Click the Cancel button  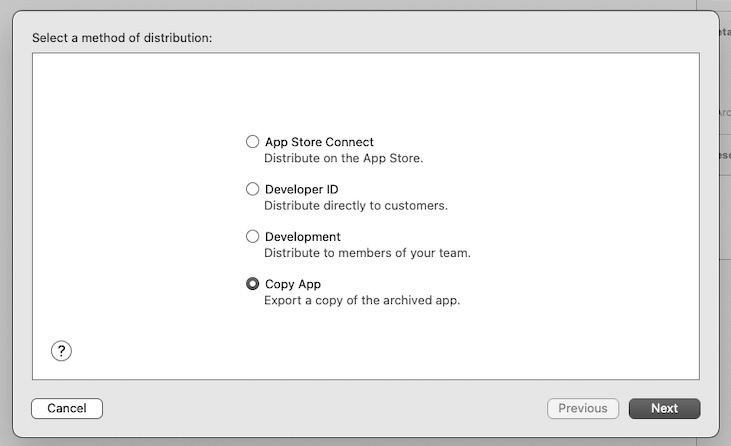[67, 408]
